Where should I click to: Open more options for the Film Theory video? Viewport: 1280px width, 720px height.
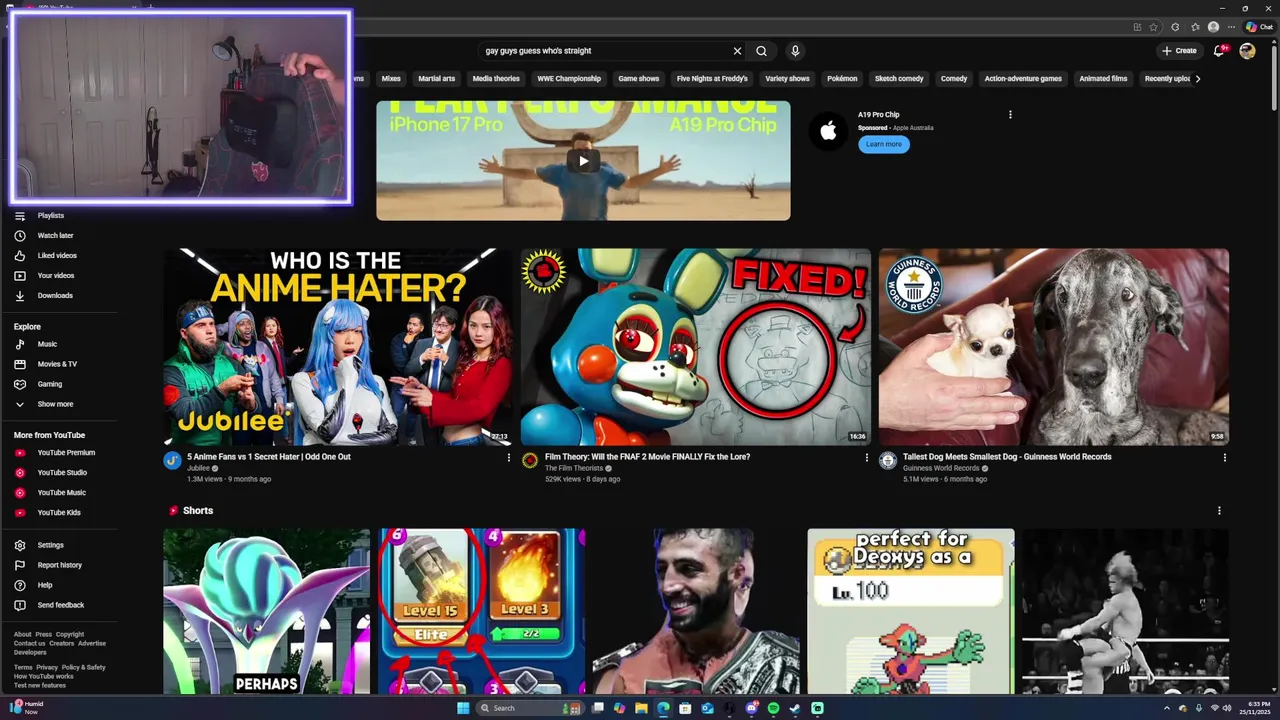[x=866, y=458]
